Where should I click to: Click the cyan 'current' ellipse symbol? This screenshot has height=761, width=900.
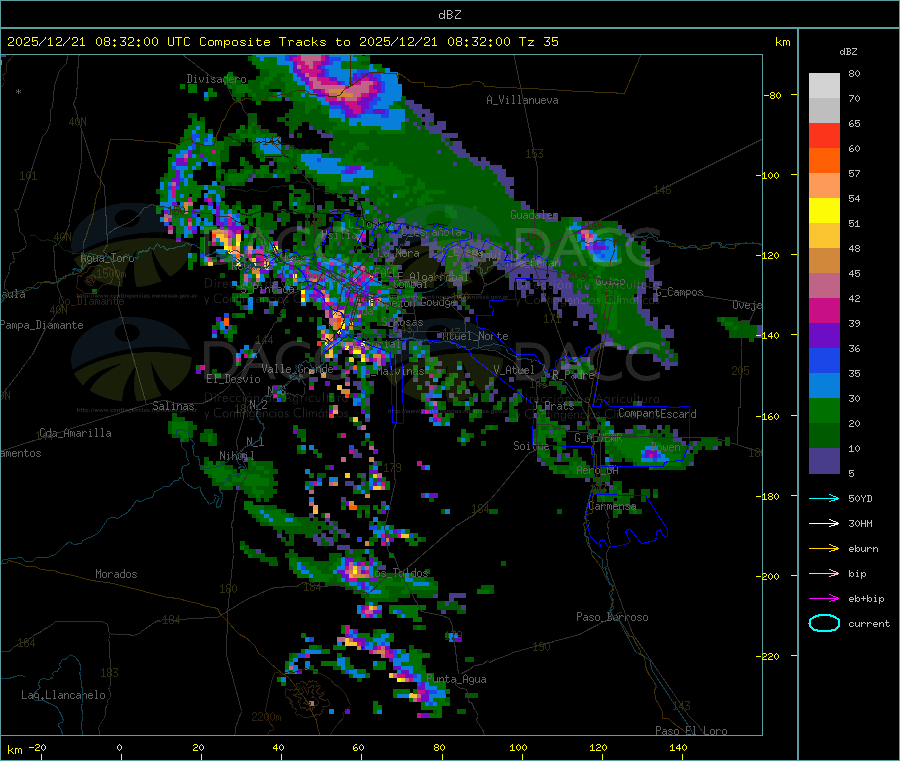(824, 623)
